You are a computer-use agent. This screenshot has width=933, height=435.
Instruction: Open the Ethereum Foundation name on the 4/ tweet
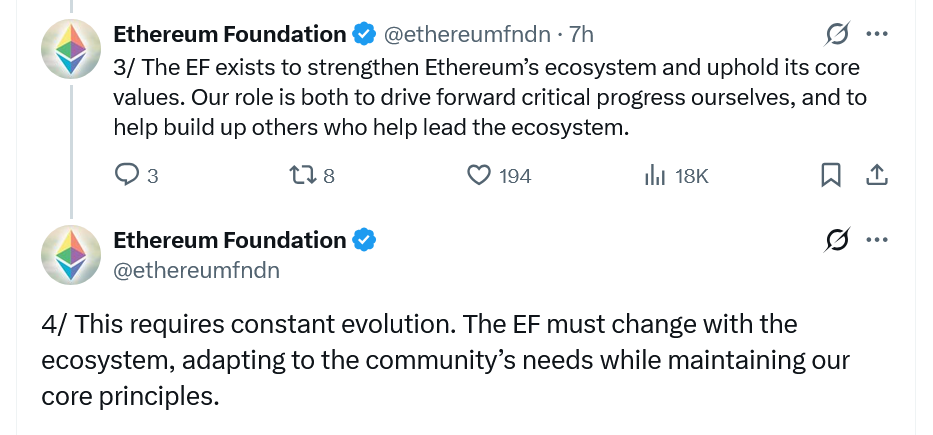click(x=229, y=240)
